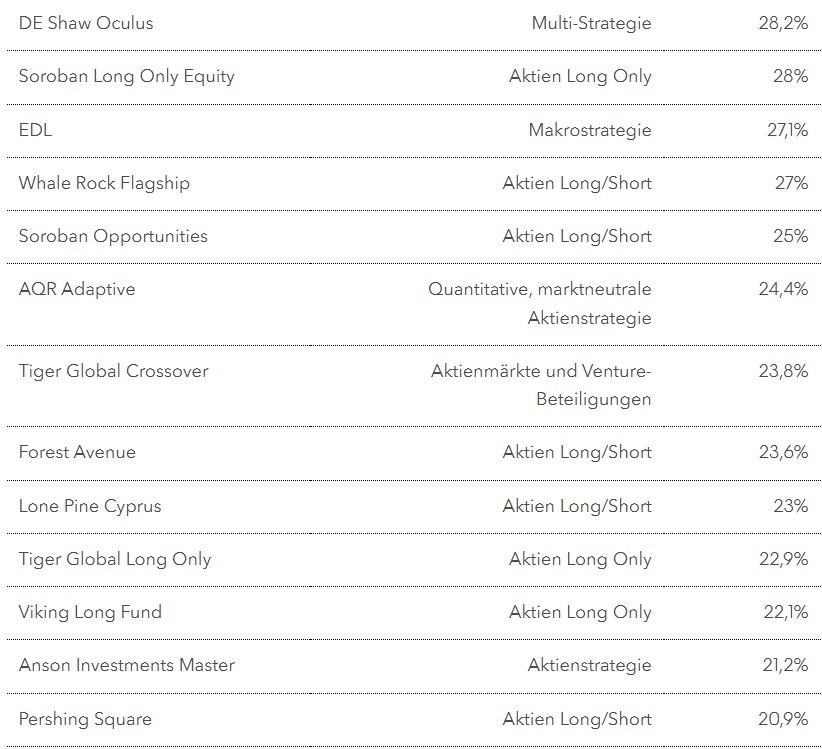Click the Soroban Opportunities entry

[113, 236]
